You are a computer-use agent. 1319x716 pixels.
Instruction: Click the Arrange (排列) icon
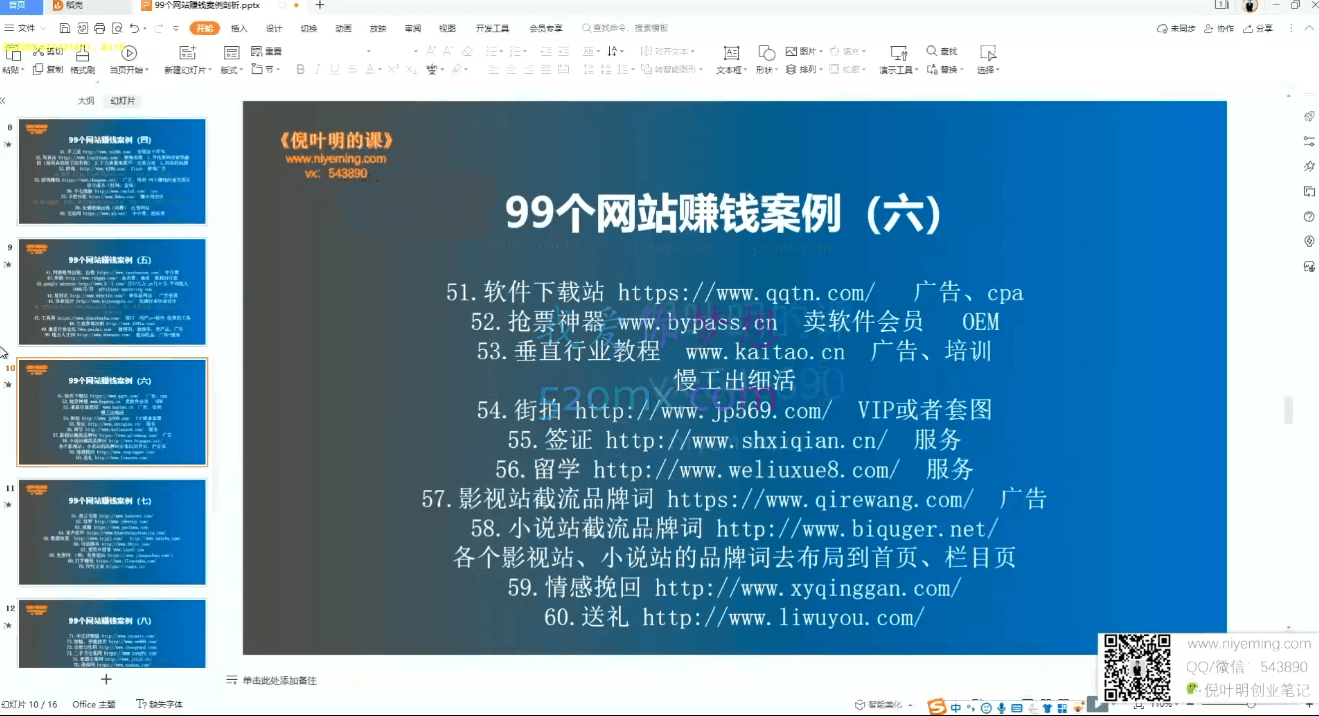pyautogui.click(x=791, y=69)
